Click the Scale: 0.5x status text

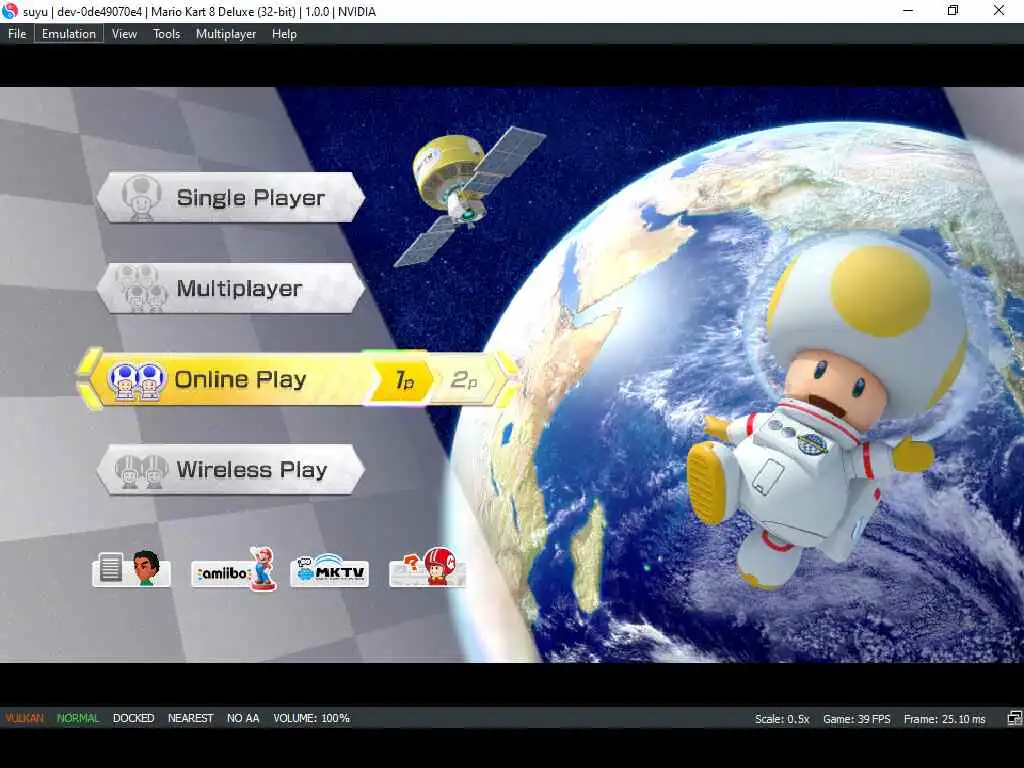(782, 718)
